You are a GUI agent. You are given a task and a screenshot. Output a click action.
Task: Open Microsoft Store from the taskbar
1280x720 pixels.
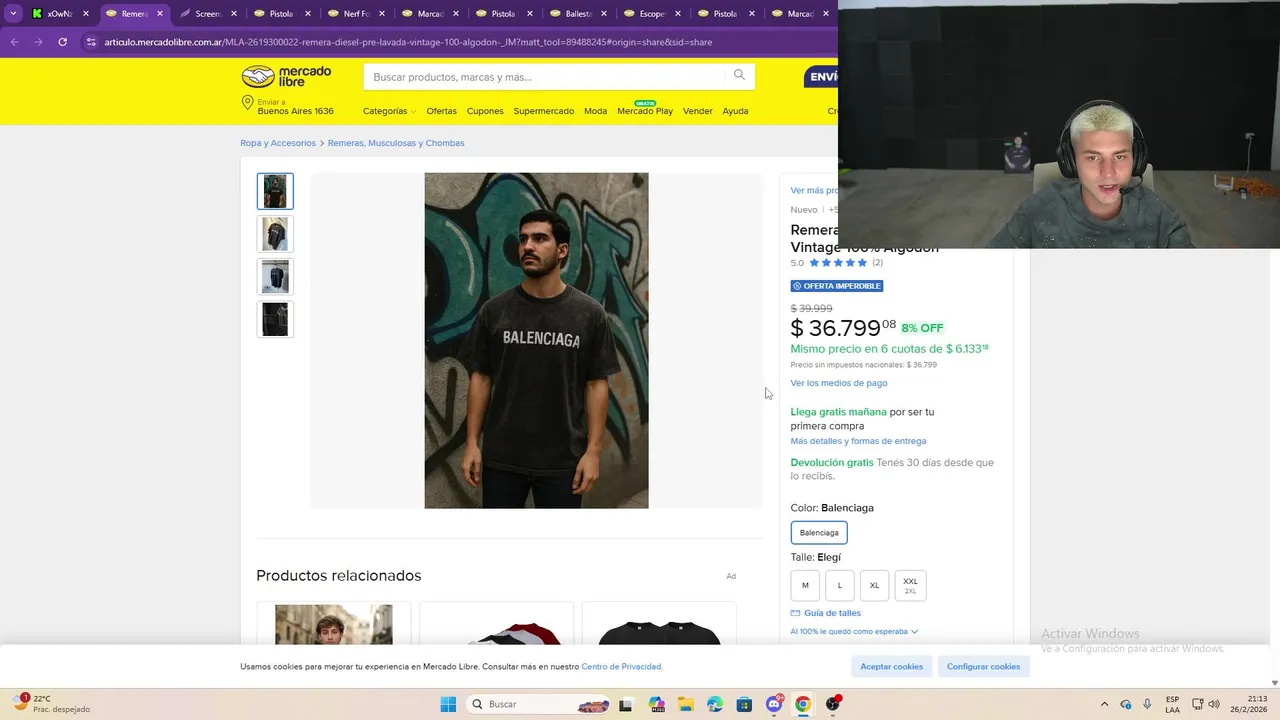point(744,704)
